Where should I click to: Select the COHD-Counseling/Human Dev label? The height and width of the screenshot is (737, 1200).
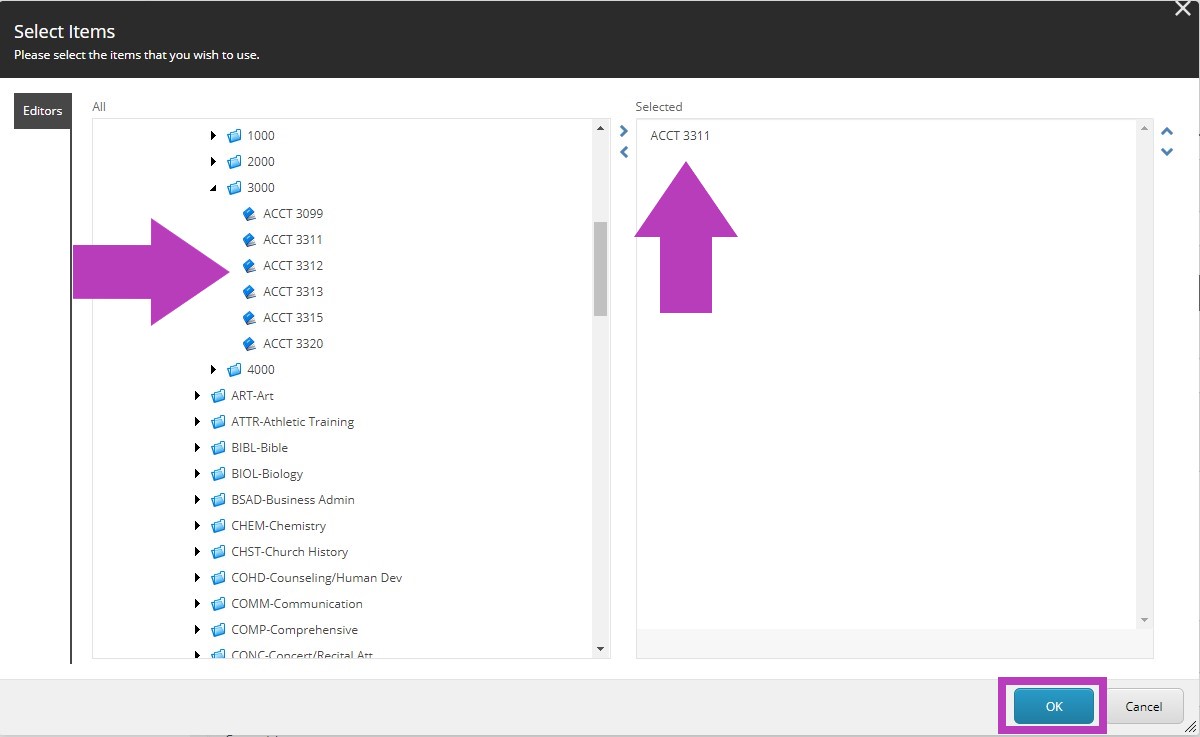pos(317,577)
